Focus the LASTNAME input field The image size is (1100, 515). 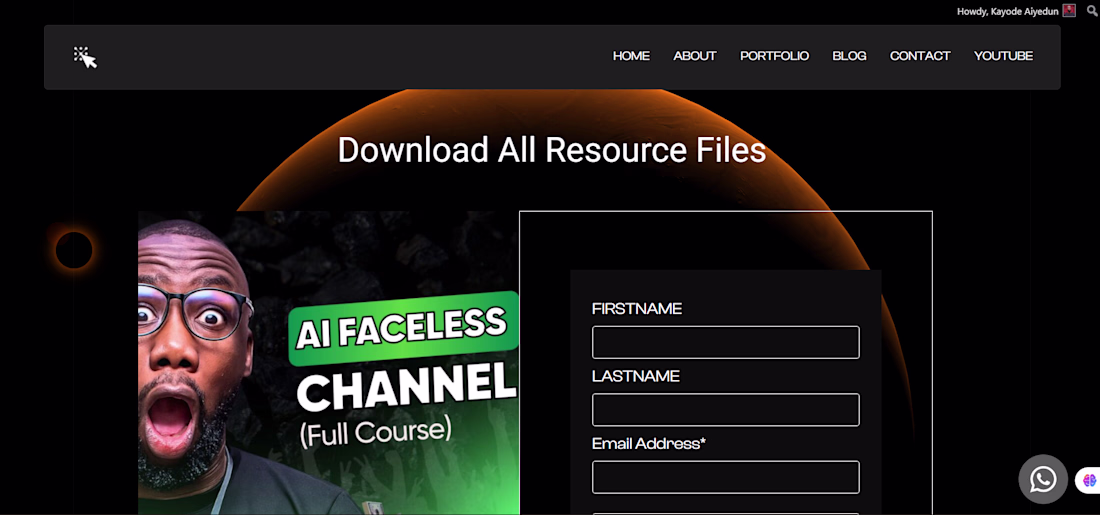pos(725,410)
